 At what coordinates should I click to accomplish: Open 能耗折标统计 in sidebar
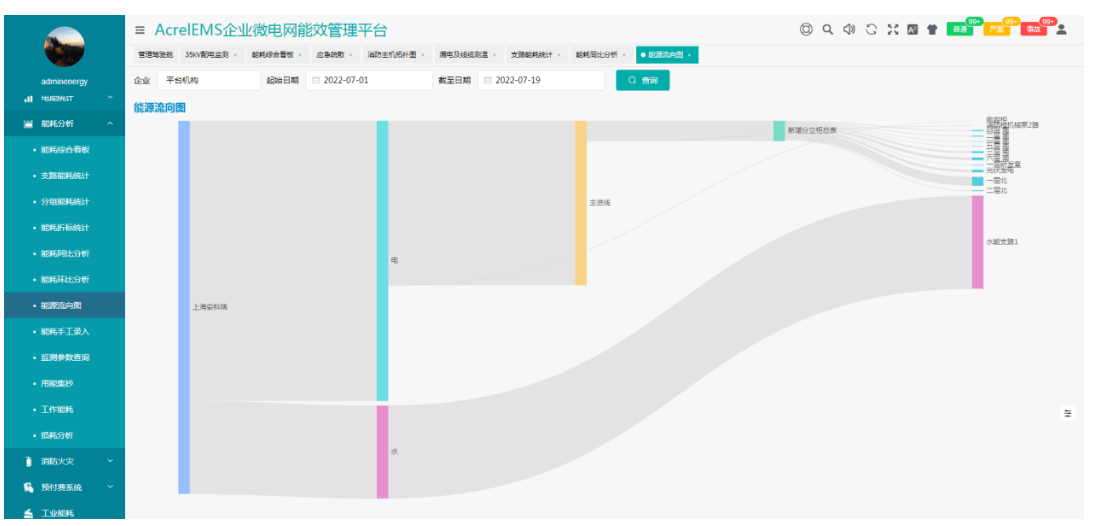(x=65, y=227)
